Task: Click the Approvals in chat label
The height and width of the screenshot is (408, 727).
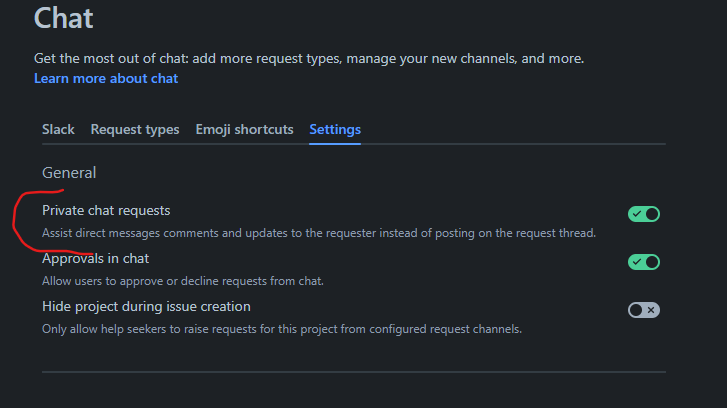Action: pos(95,259)
